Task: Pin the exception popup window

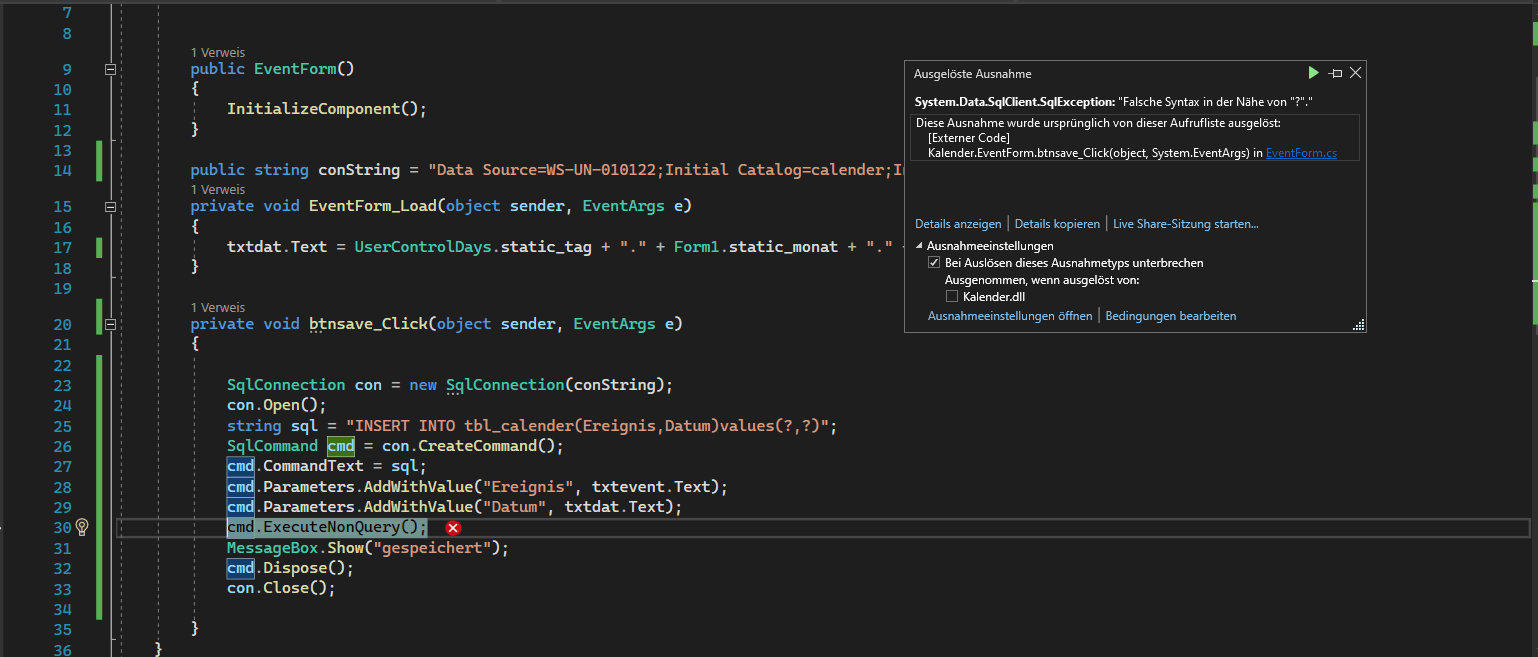Action: (x=1335, y=73)
